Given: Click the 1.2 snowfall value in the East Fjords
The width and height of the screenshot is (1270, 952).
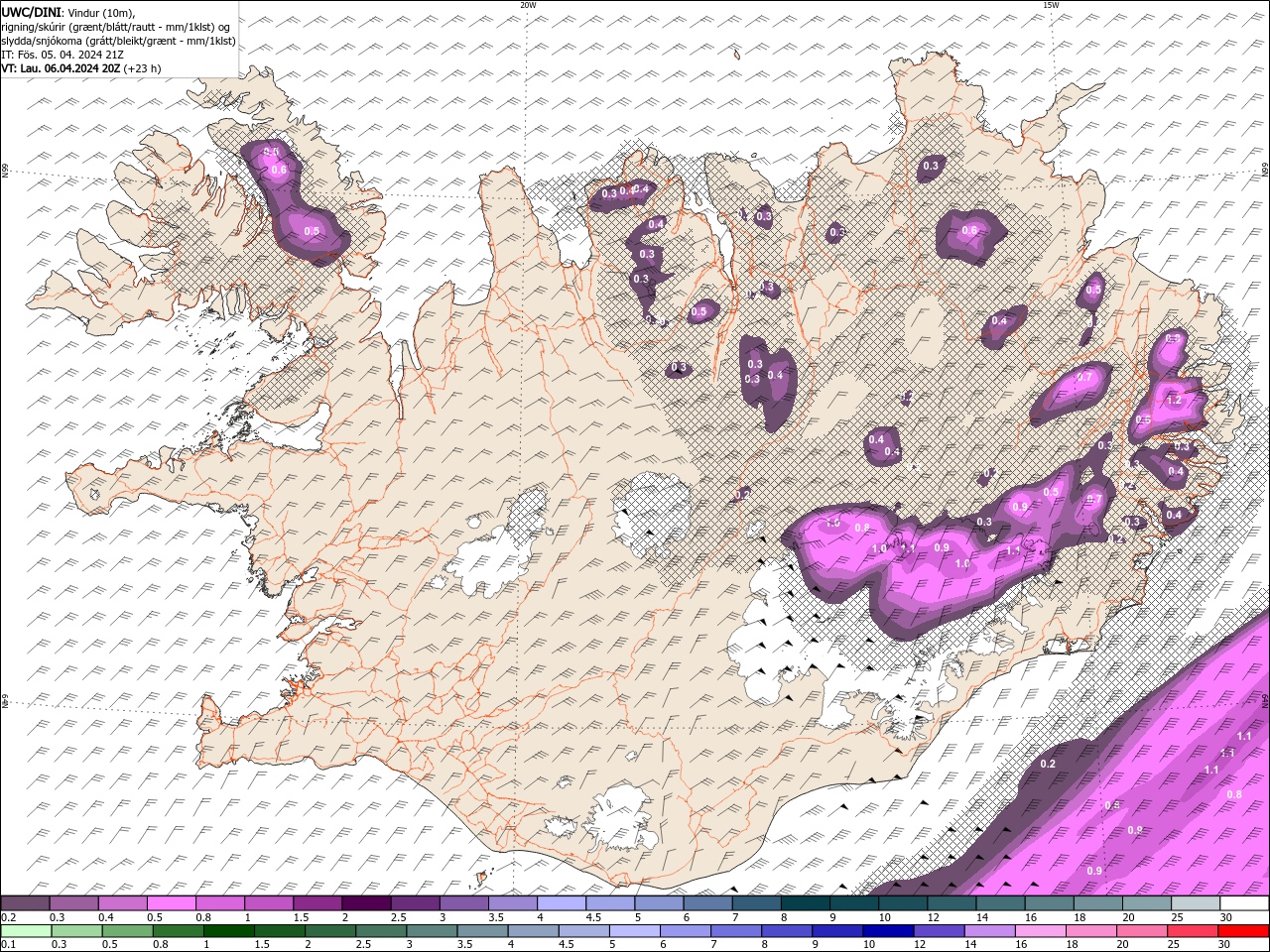Looking at the screenshot, I should (1175, 401).
